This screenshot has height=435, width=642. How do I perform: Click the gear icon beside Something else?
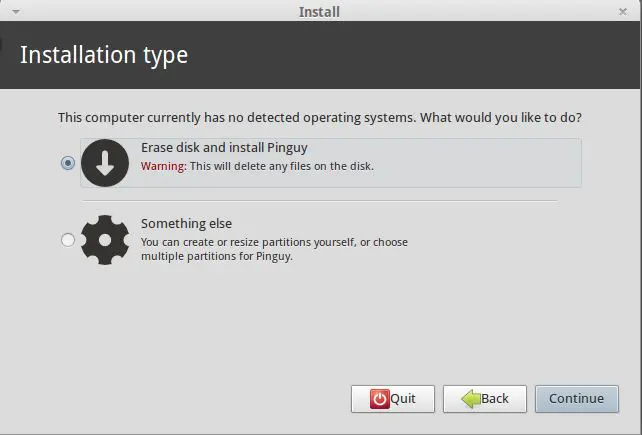point(105,239)
